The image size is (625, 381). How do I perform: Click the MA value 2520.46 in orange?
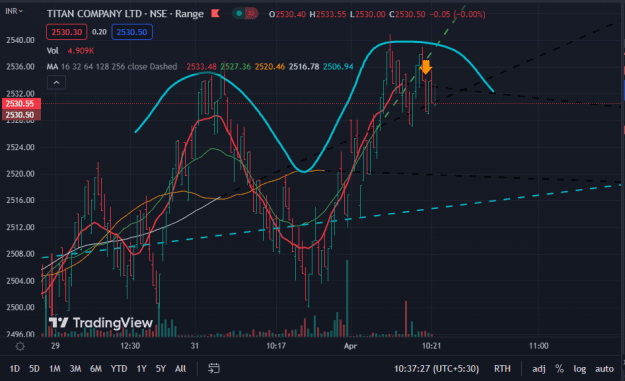270,67
